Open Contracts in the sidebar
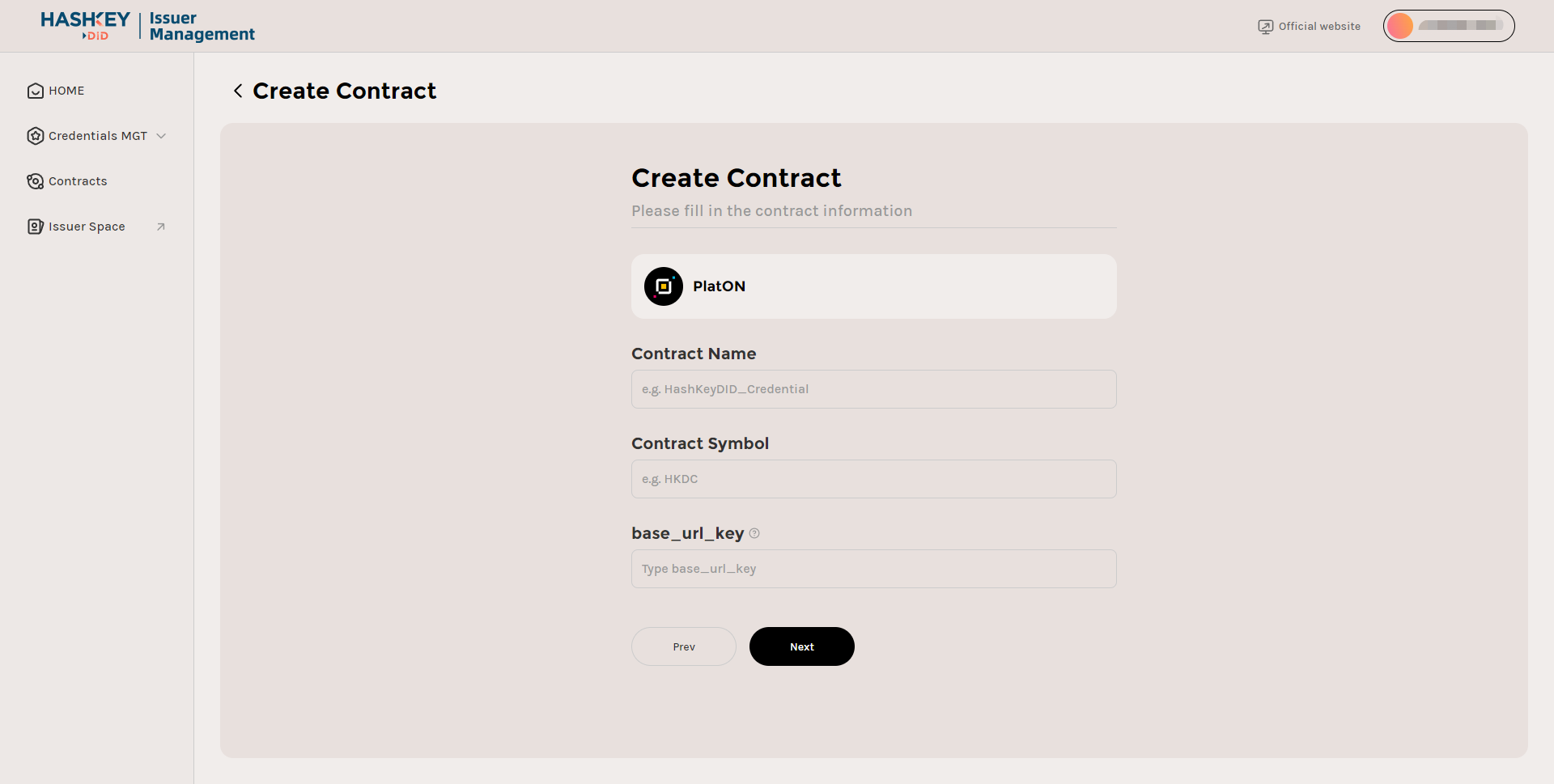1554x784 pixels. click(78, 181)
